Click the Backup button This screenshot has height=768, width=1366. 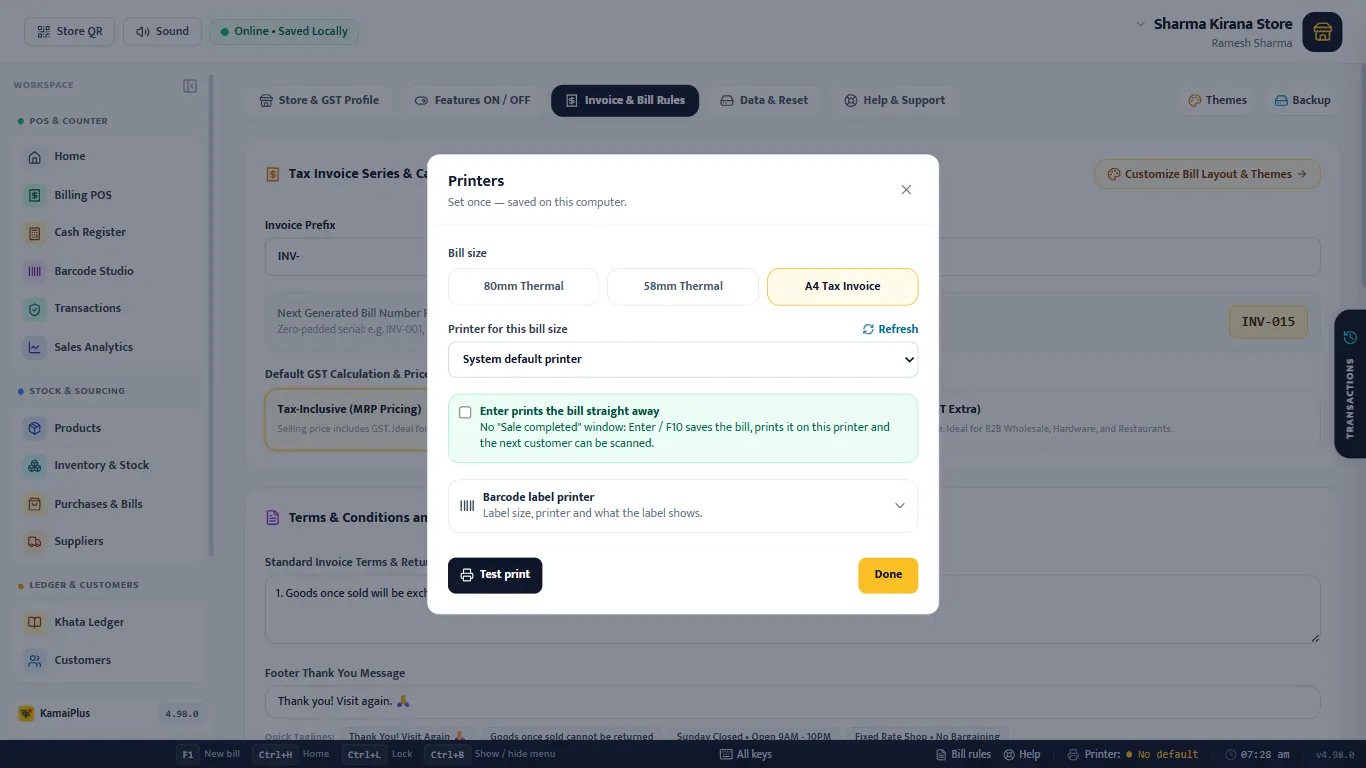click(1302, 100)
